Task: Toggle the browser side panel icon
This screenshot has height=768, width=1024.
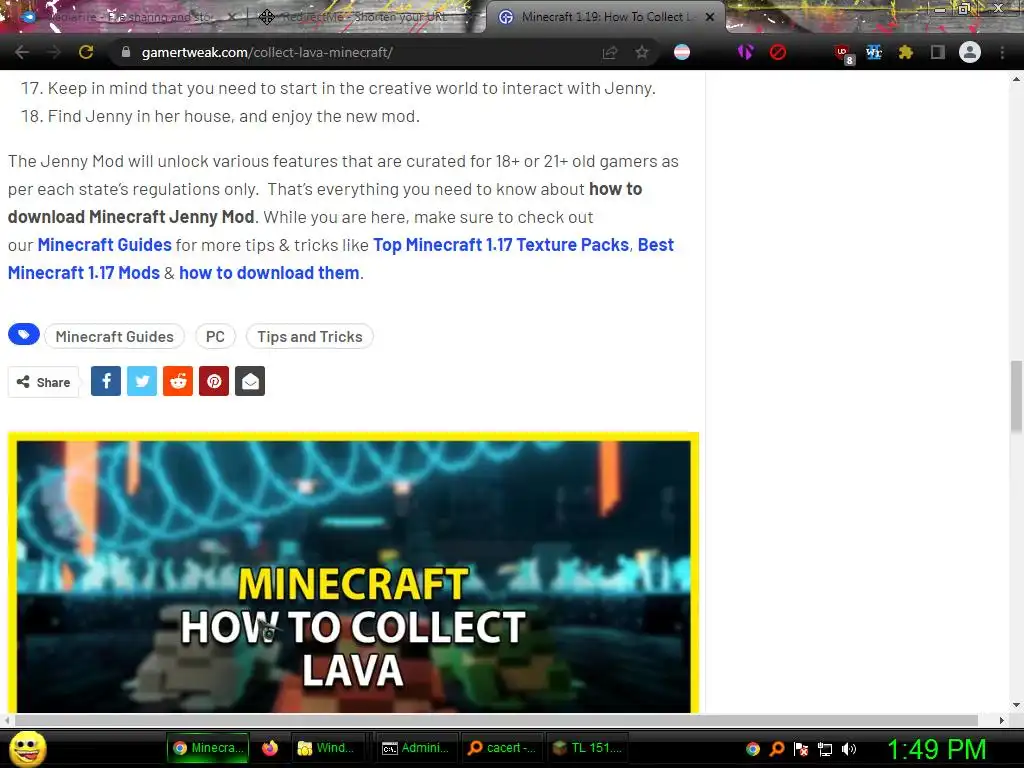Action: (x=937, y=52)
